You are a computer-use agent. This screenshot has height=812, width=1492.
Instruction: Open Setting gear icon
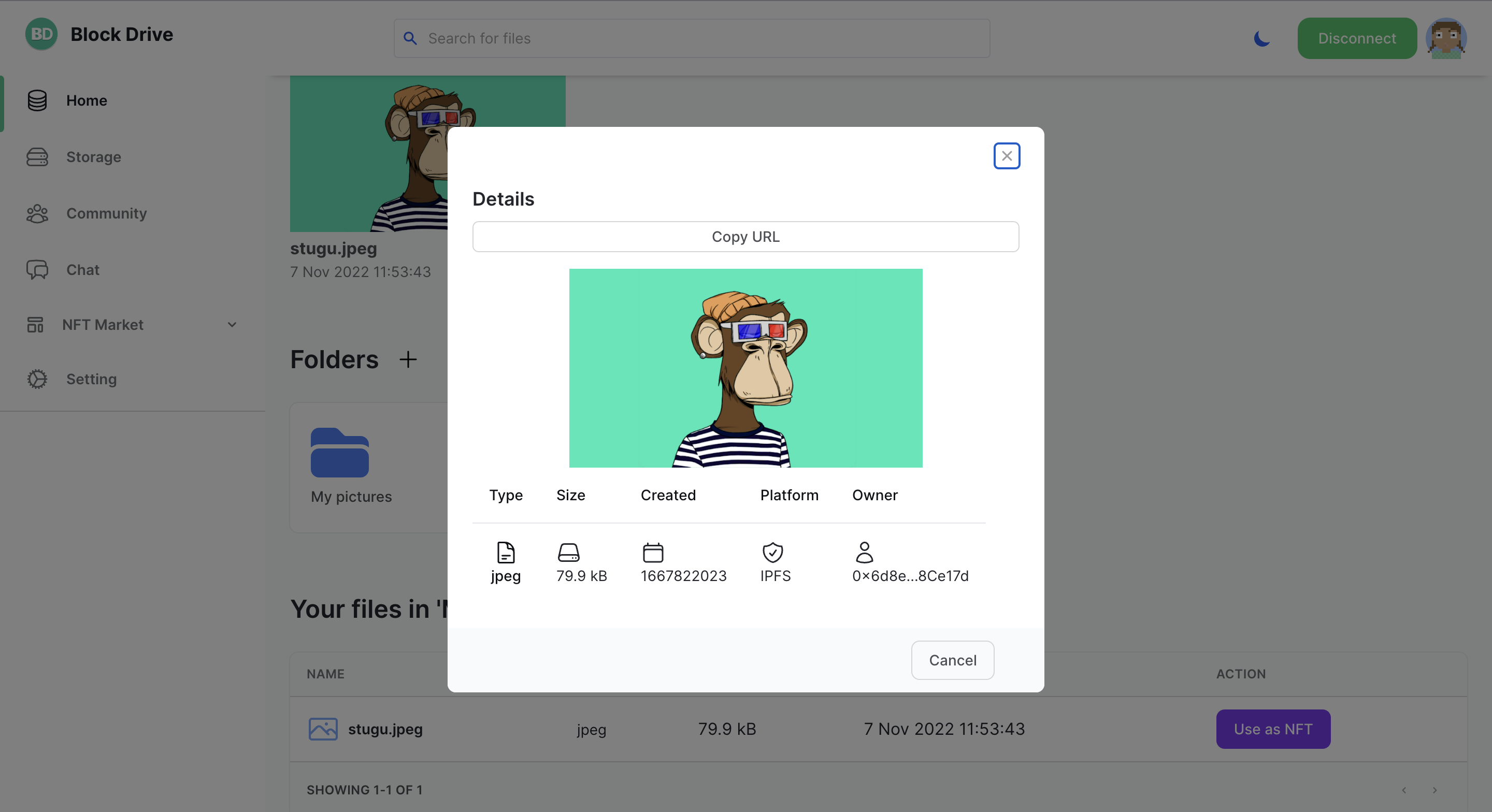(37, 380)
